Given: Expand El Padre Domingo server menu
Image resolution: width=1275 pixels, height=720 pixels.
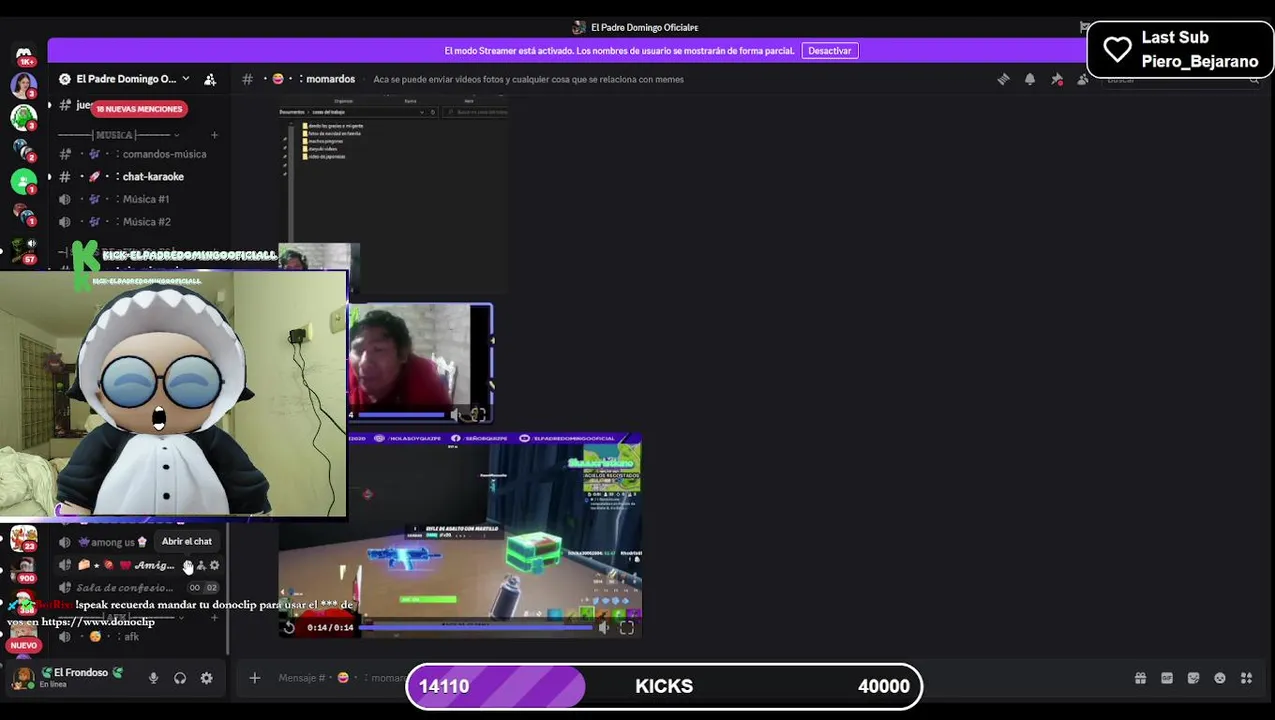Looking at the screenshot, I should [128, 79].
